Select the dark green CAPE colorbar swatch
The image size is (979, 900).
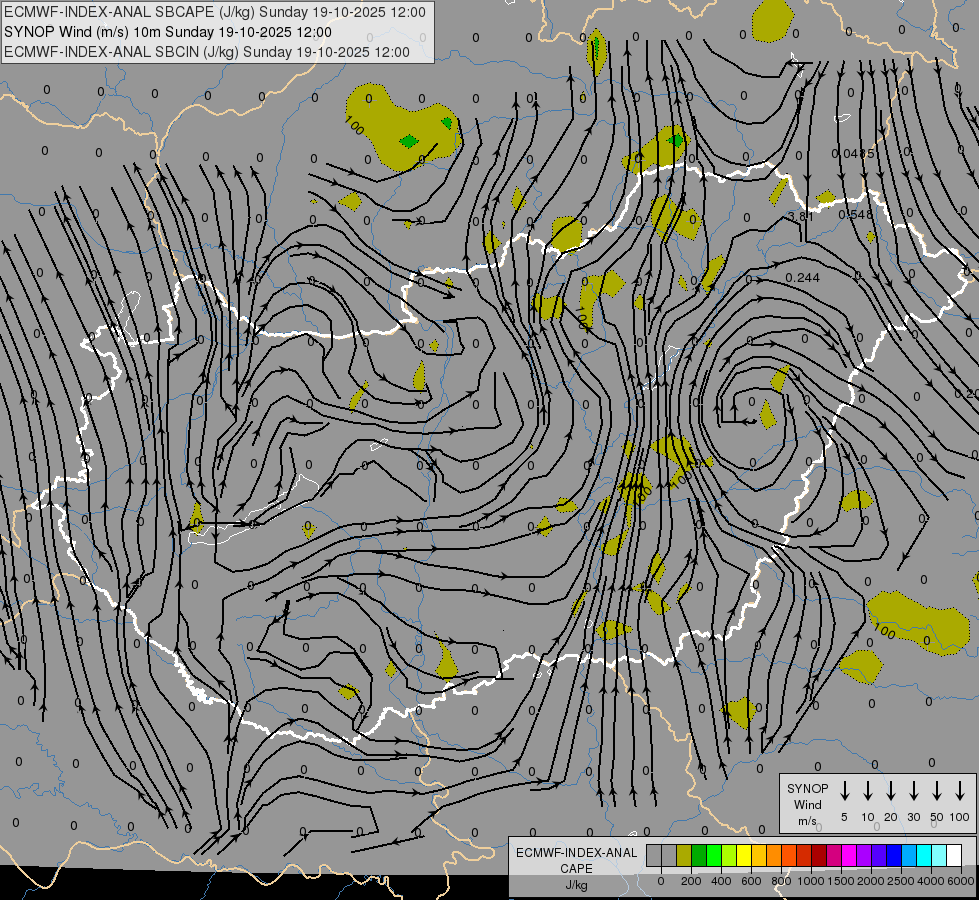699,855
